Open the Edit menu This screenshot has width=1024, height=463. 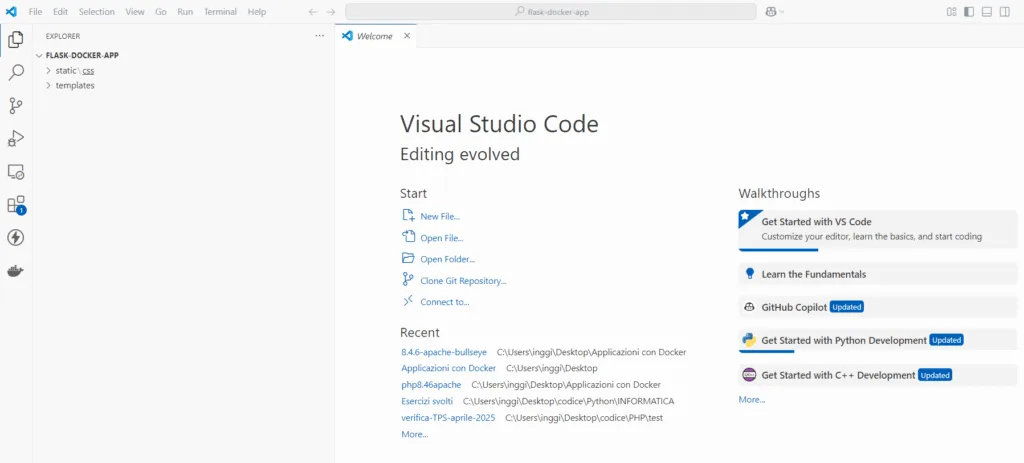(x=60, y=12)
